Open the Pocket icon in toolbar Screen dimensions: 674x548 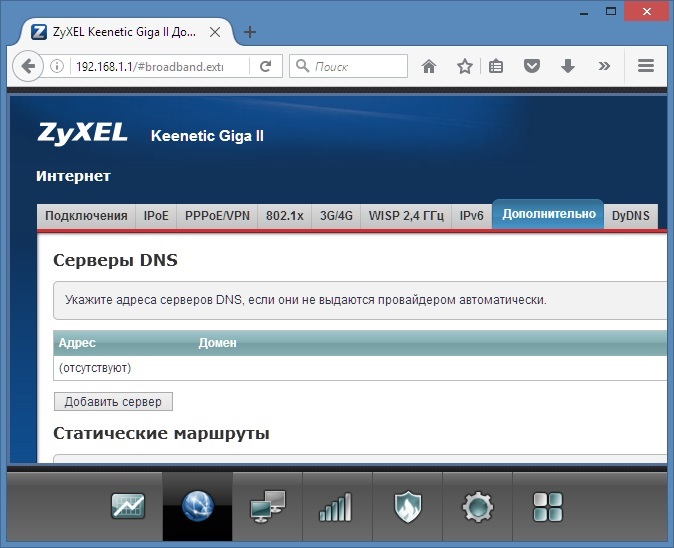click(532, 66)
